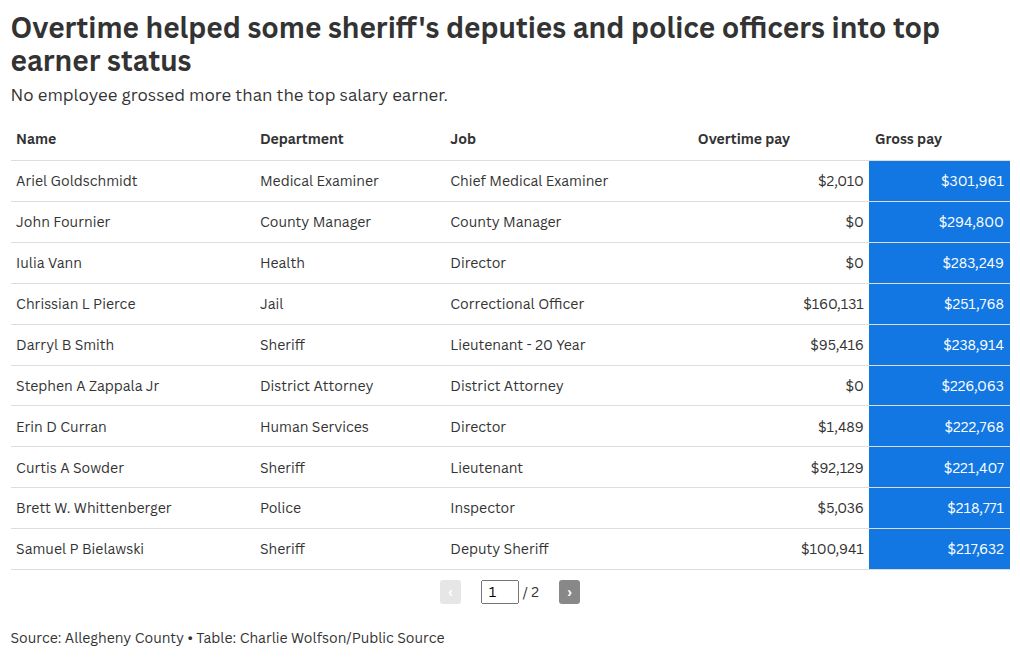The image size is (1020, 657).
Task: Select the Human Services department cell
Action: pyautogui.click(x=314, y=427)
